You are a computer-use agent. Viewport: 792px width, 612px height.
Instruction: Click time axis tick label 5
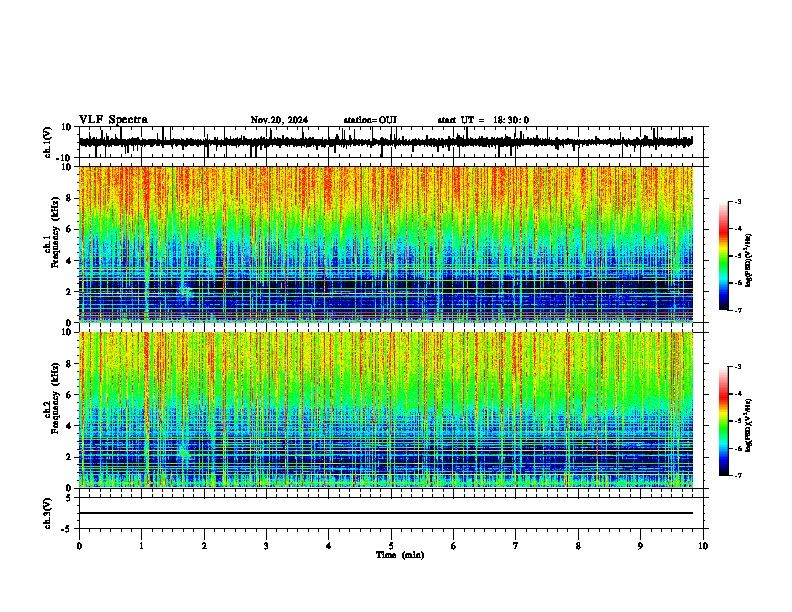[x=391, y=546]
